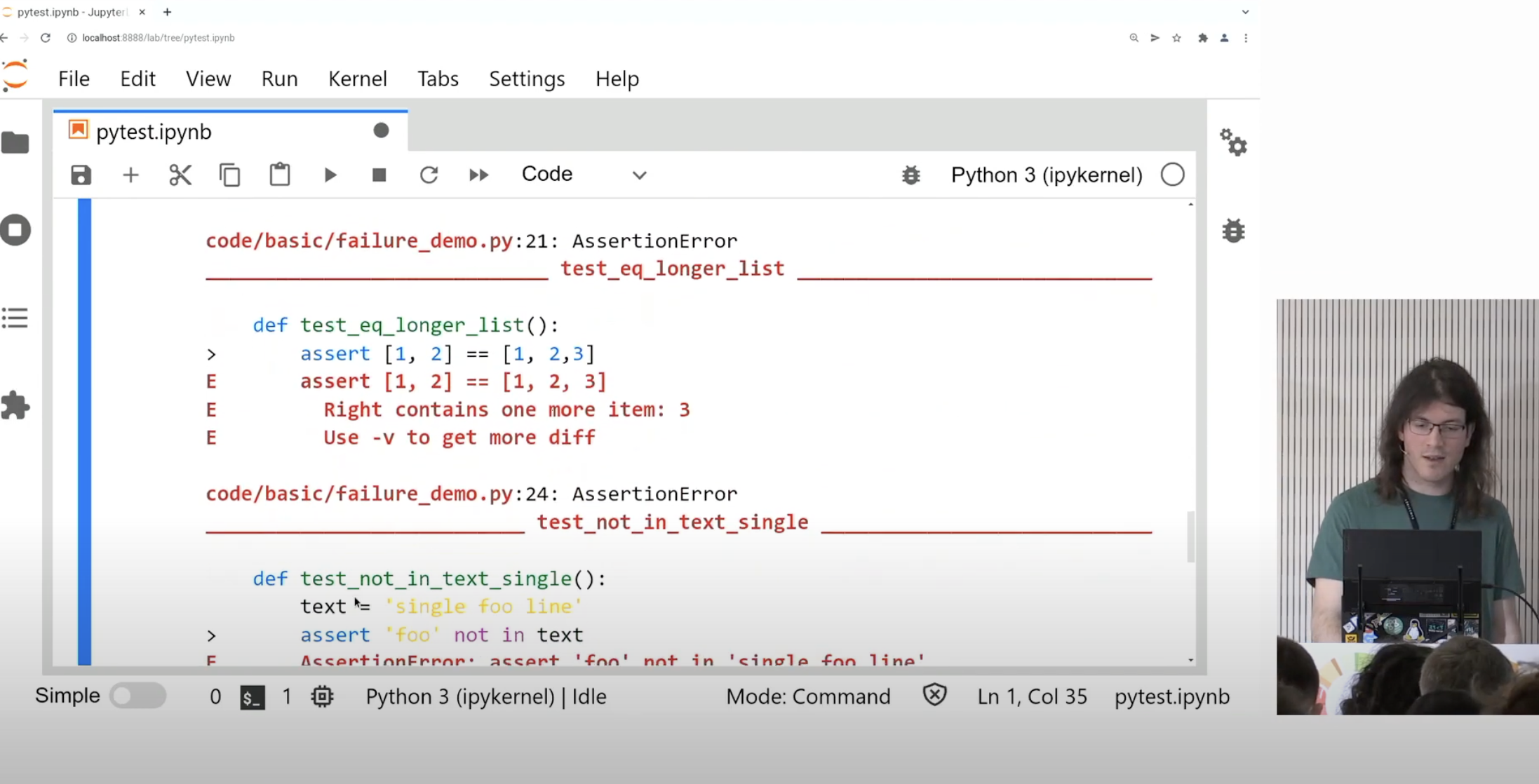Screen dimensions: 1539x784
Task: Run the selected cell with the play icon
Action: click(330, 175)
